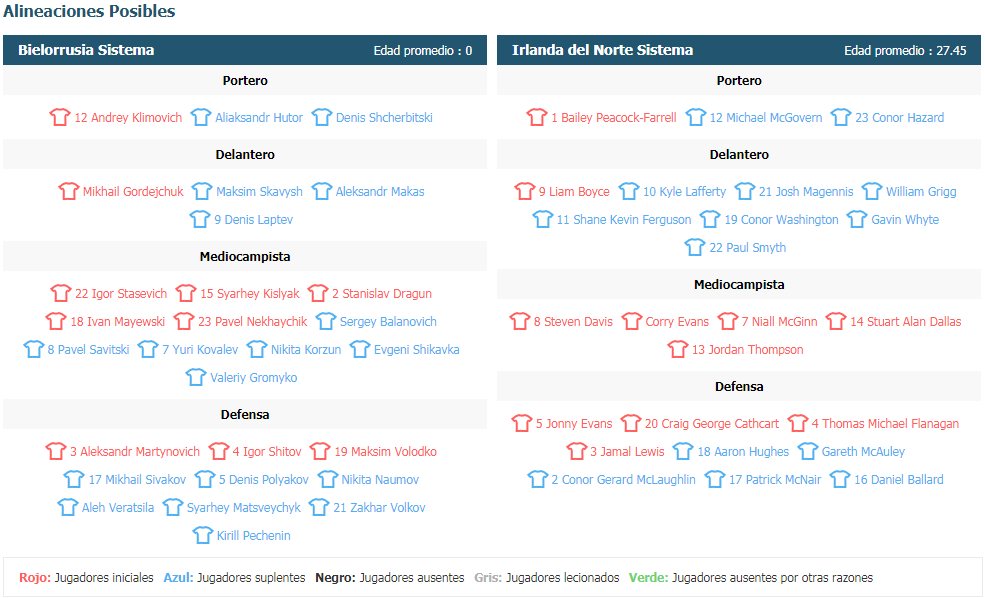The image size is (985, 598).
Task: Open player 12 Andrey Klimovich
Action: click(x=128, y=117)
